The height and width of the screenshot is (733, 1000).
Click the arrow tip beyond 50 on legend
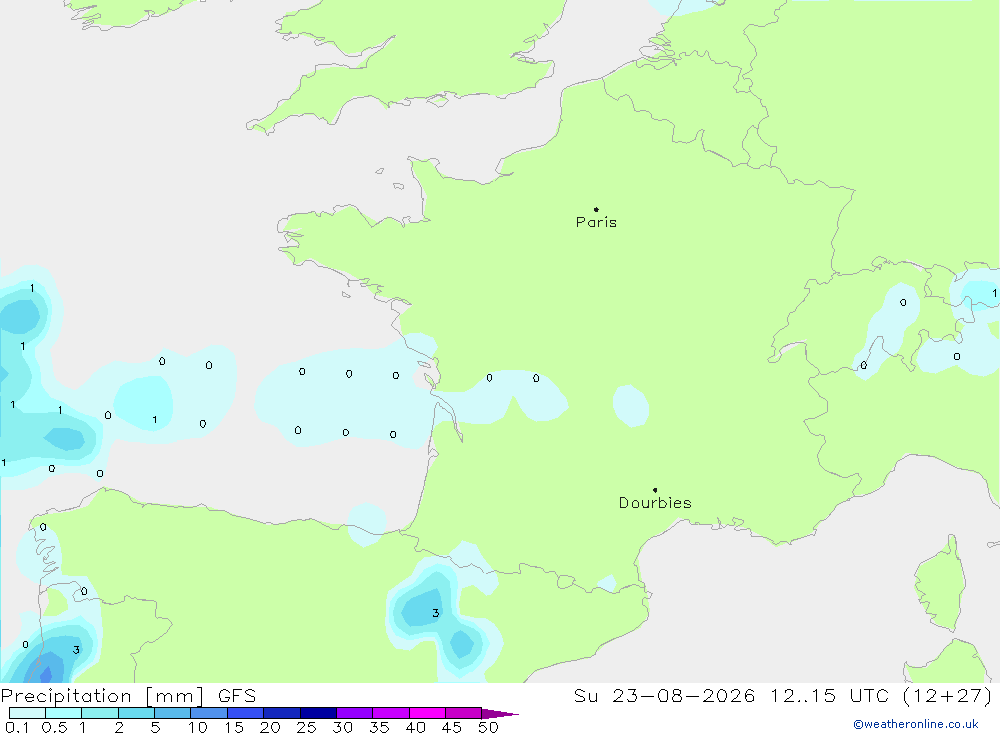[x=500, y=714]
